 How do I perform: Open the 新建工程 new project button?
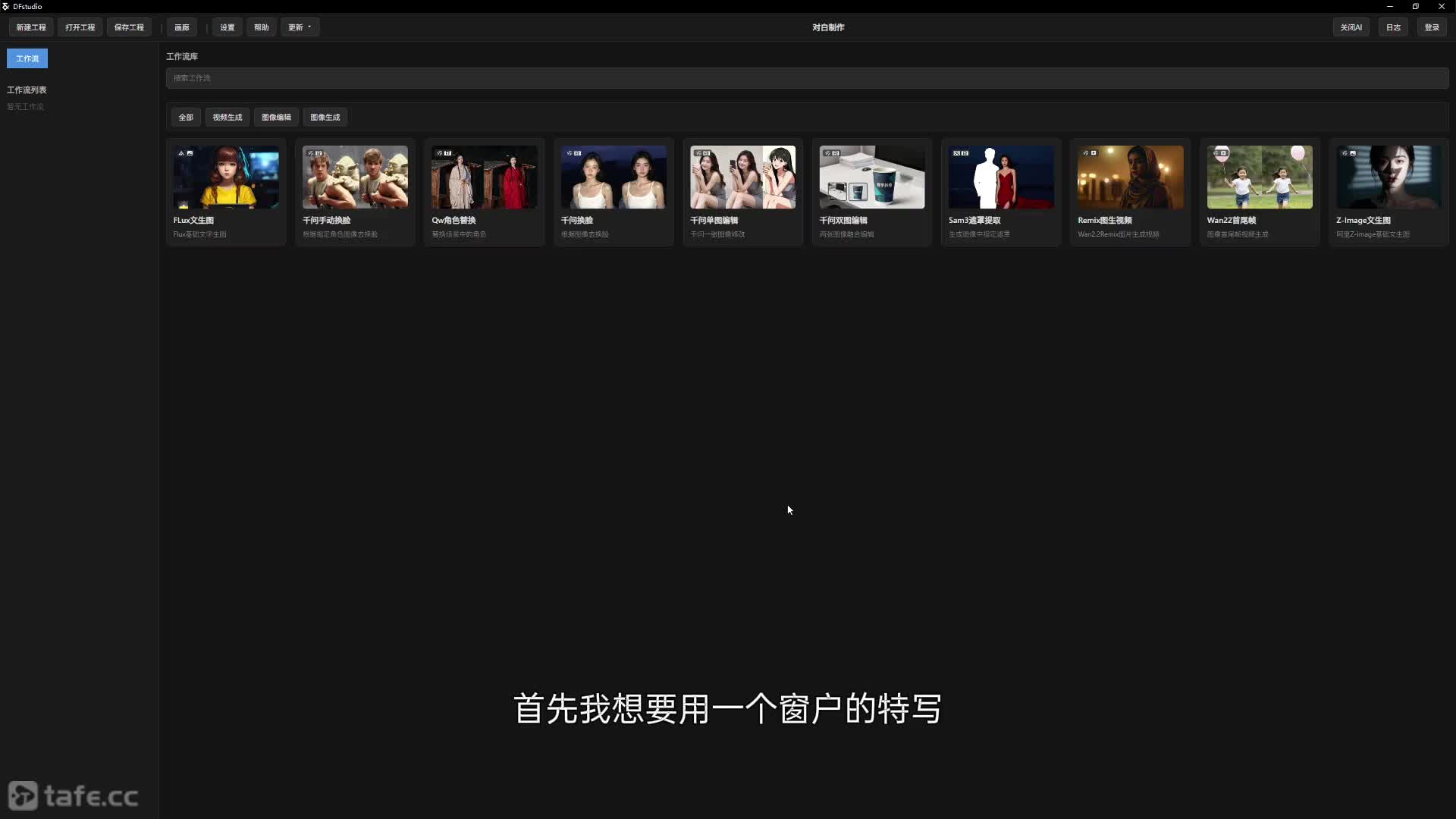[31, 27]
